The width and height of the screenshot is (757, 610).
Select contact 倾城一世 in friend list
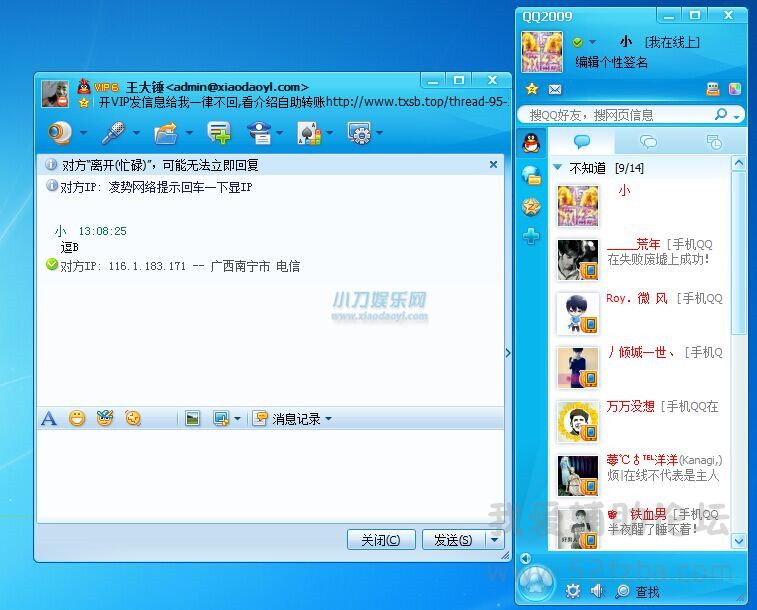click(x=640, y=367)
